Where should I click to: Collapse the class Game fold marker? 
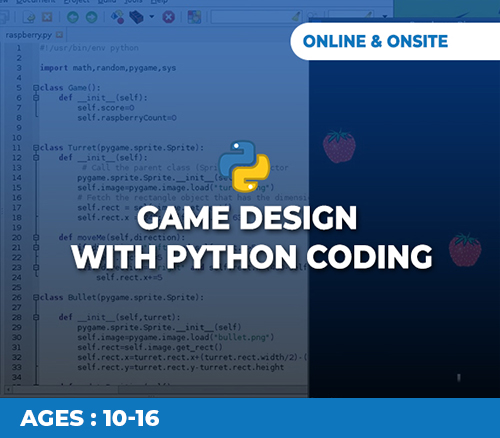(36, 88)
